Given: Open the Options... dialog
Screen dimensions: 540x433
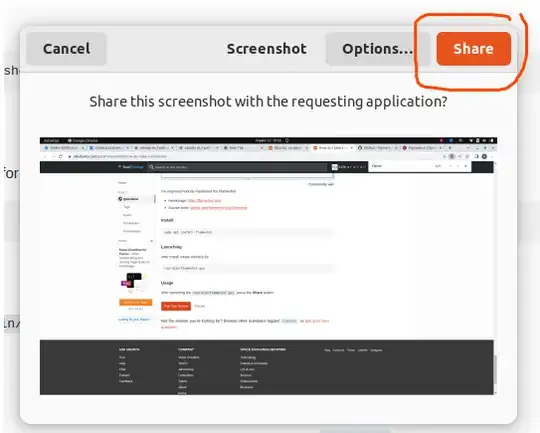Looking at the screenshot, I should [377, 49].
